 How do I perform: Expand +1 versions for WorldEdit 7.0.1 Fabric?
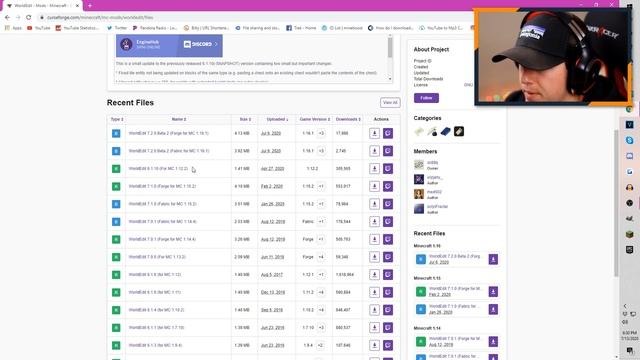point(321,222)
